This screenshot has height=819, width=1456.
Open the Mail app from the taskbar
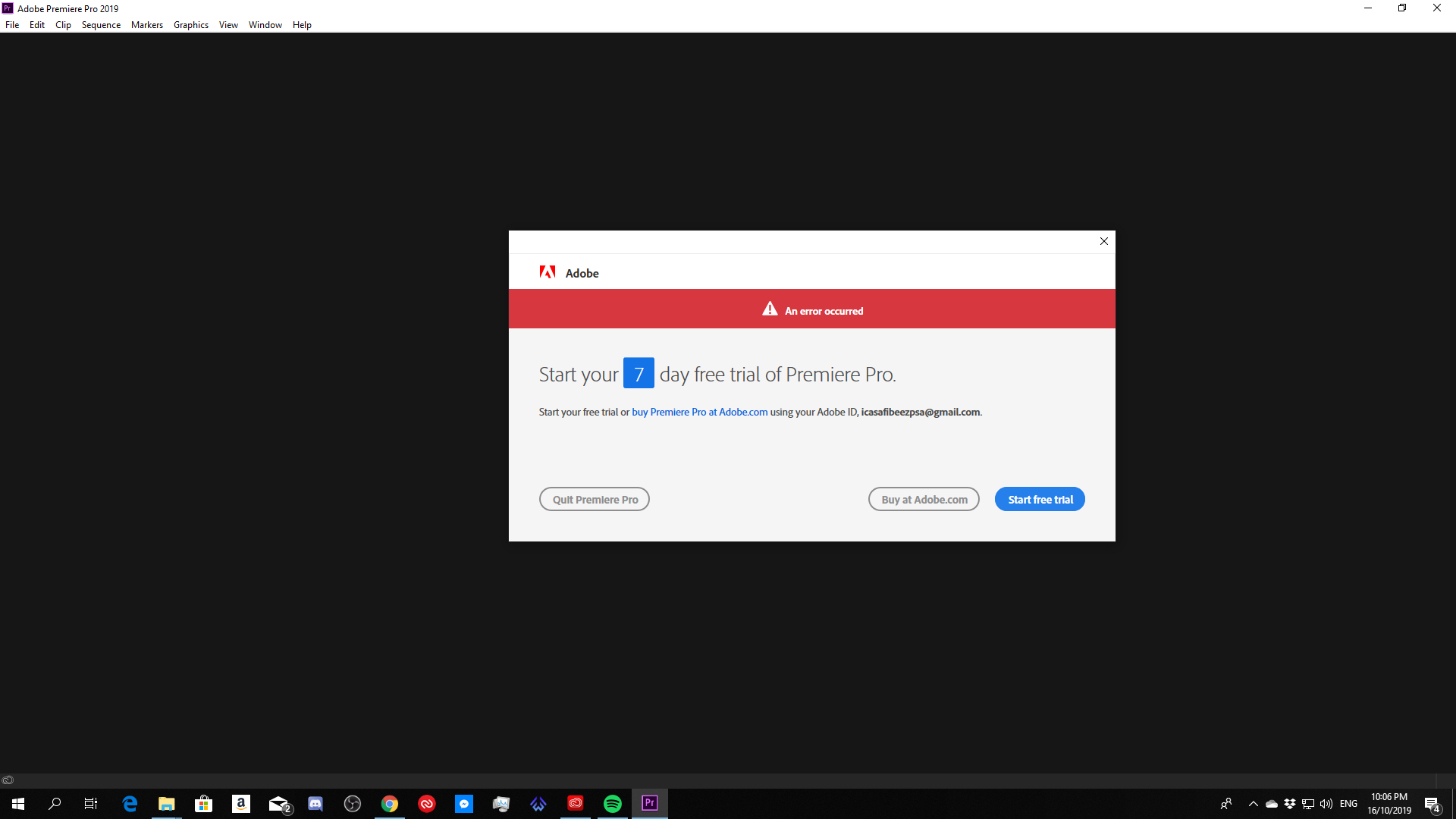coord(278,804)
